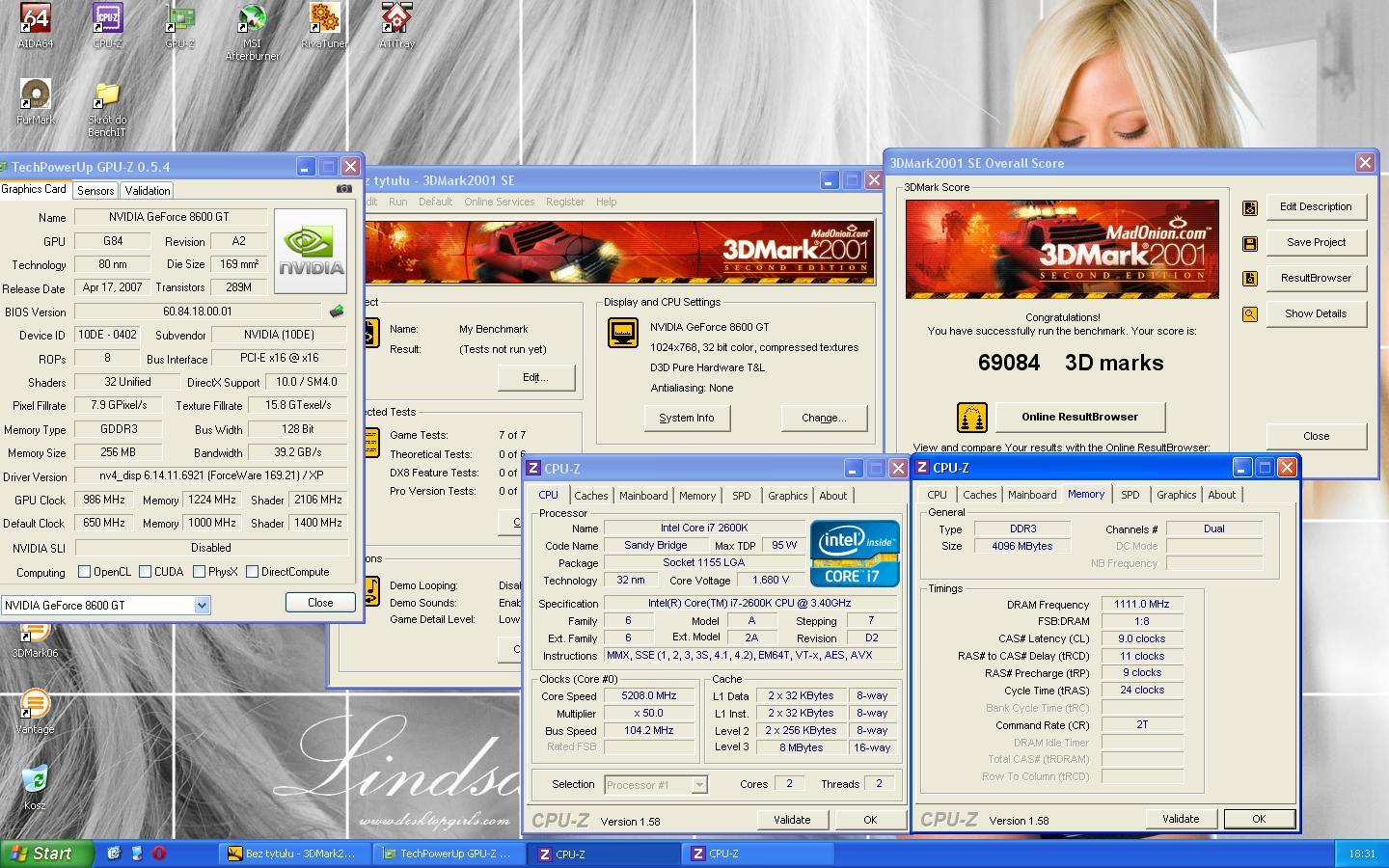Switch to the Validation tab in GPU-Z

tap(148, 191)
